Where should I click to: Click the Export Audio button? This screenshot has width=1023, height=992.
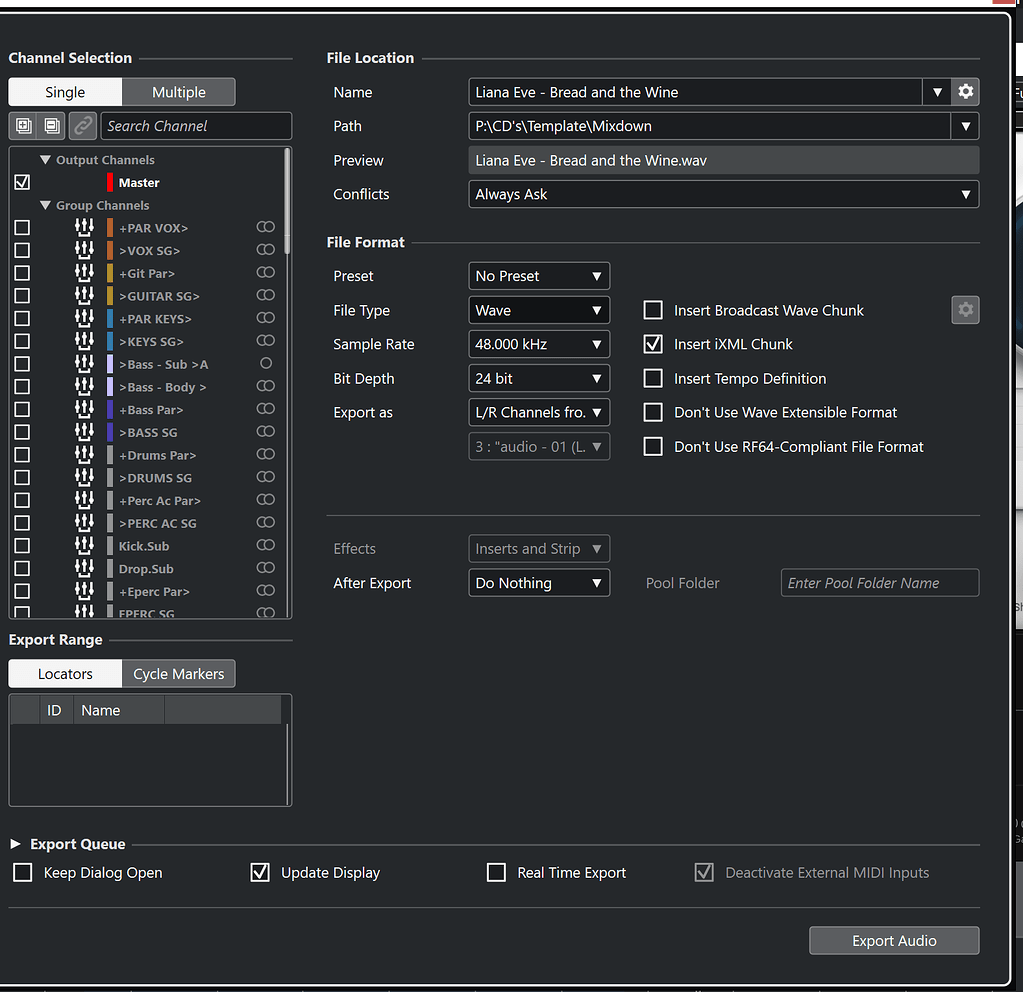[x=893, y=940]
